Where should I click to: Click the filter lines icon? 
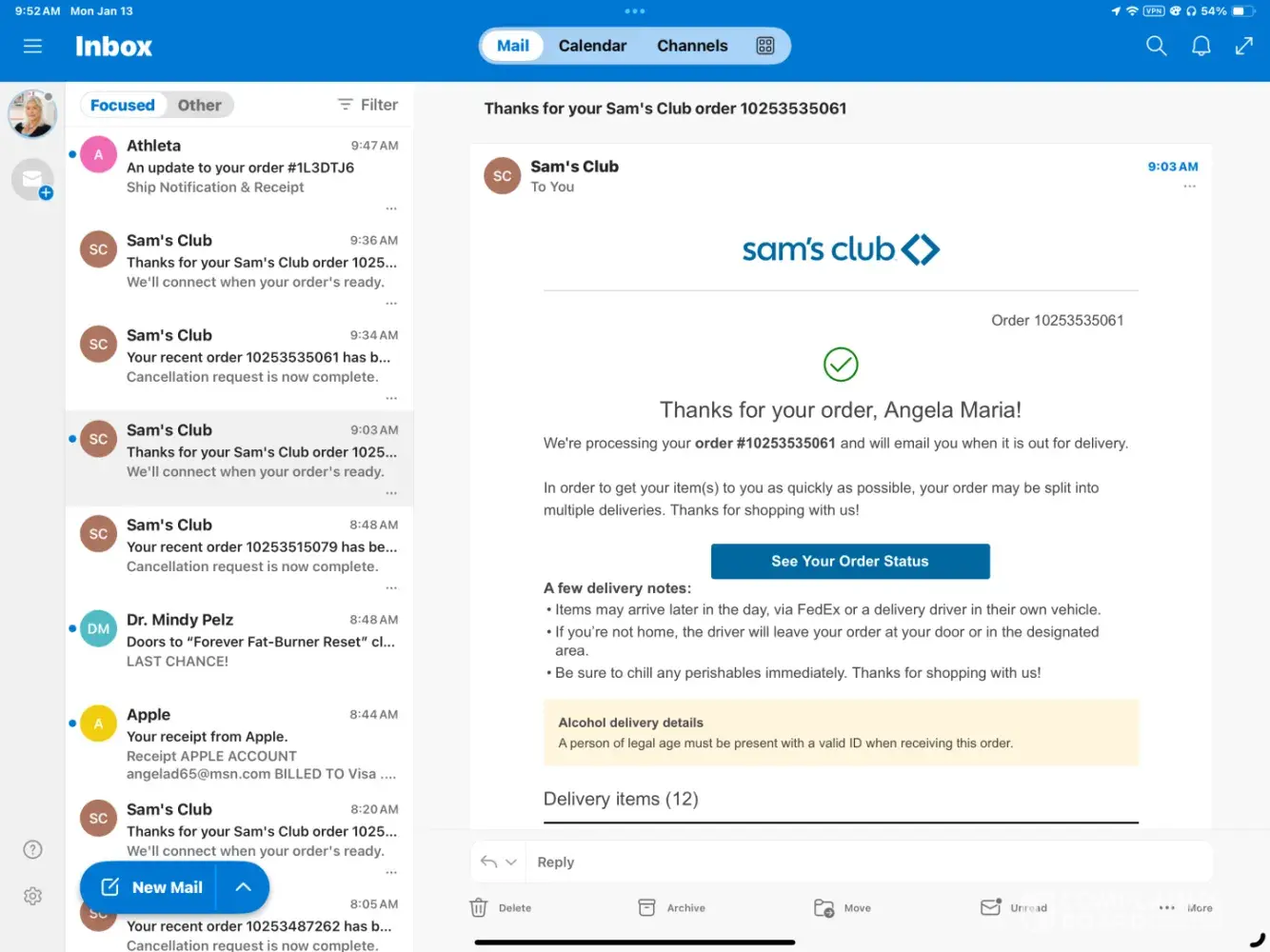click(x=345, y=105)
